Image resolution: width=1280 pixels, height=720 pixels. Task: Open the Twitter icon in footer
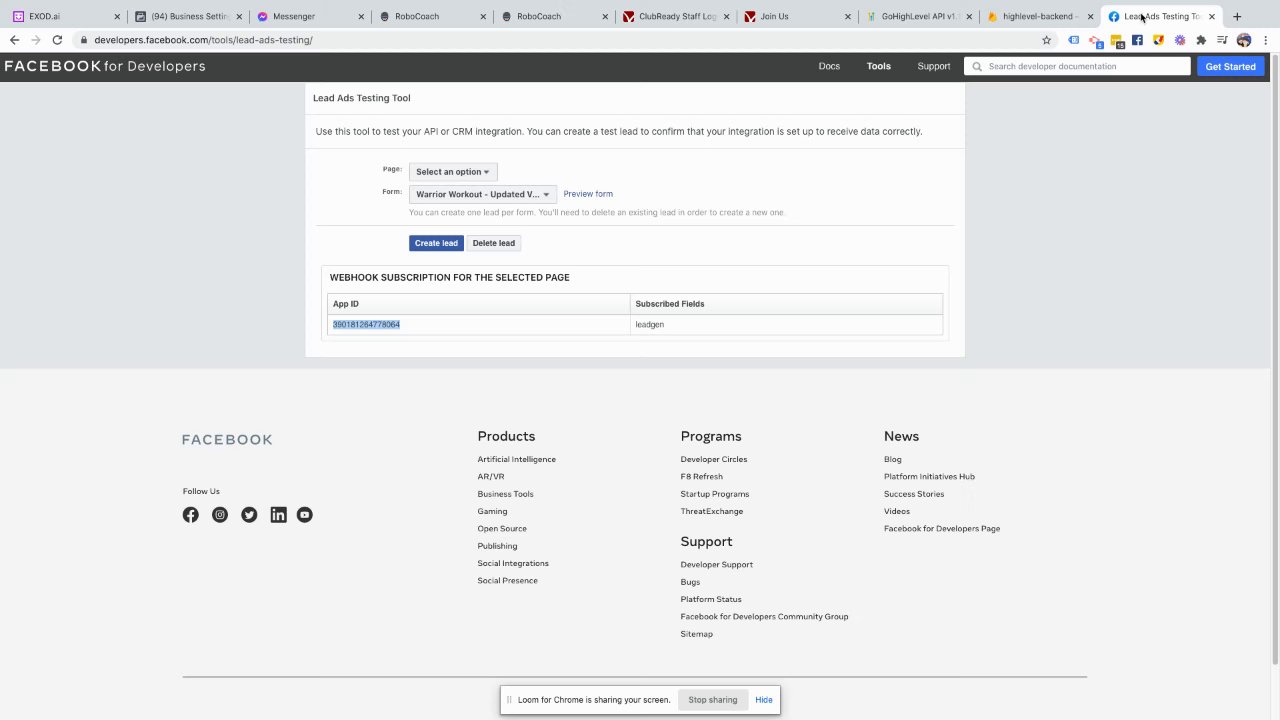tap(249, 515)
